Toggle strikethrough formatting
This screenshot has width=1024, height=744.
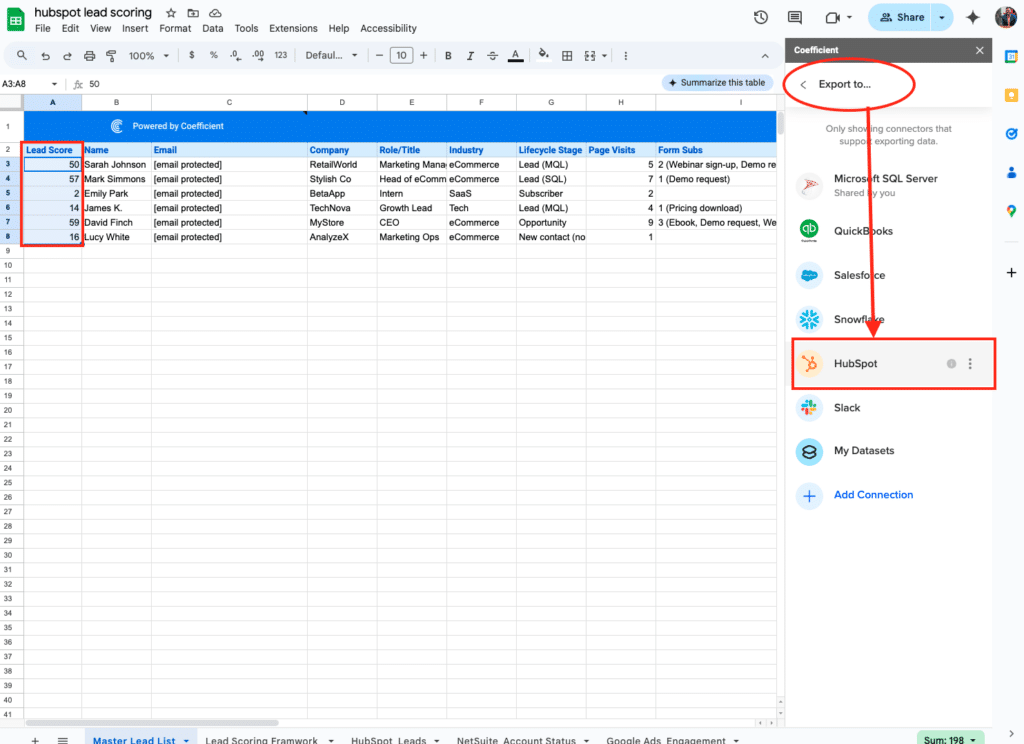[x=492, y=56]
